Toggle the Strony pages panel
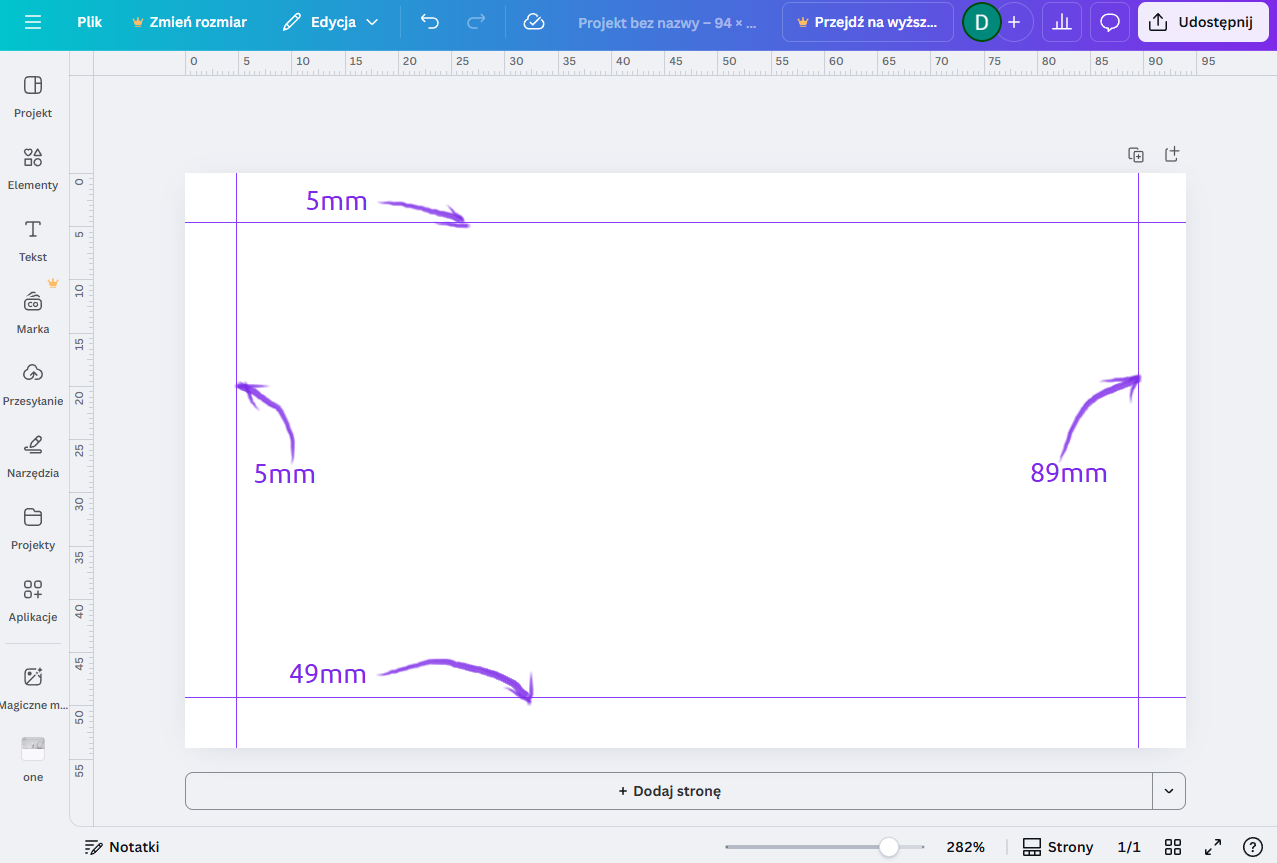This screenshot has height=863, width=1277. pos(1058,847)
